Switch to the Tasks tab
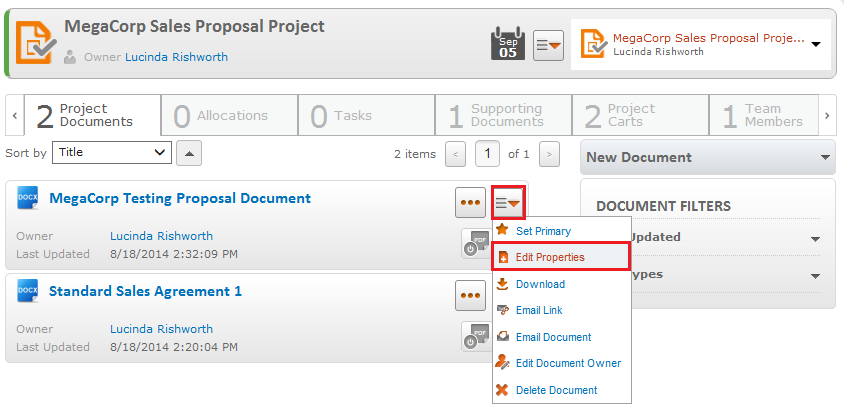This screenshot has height=408, width=844. point(367,115)
